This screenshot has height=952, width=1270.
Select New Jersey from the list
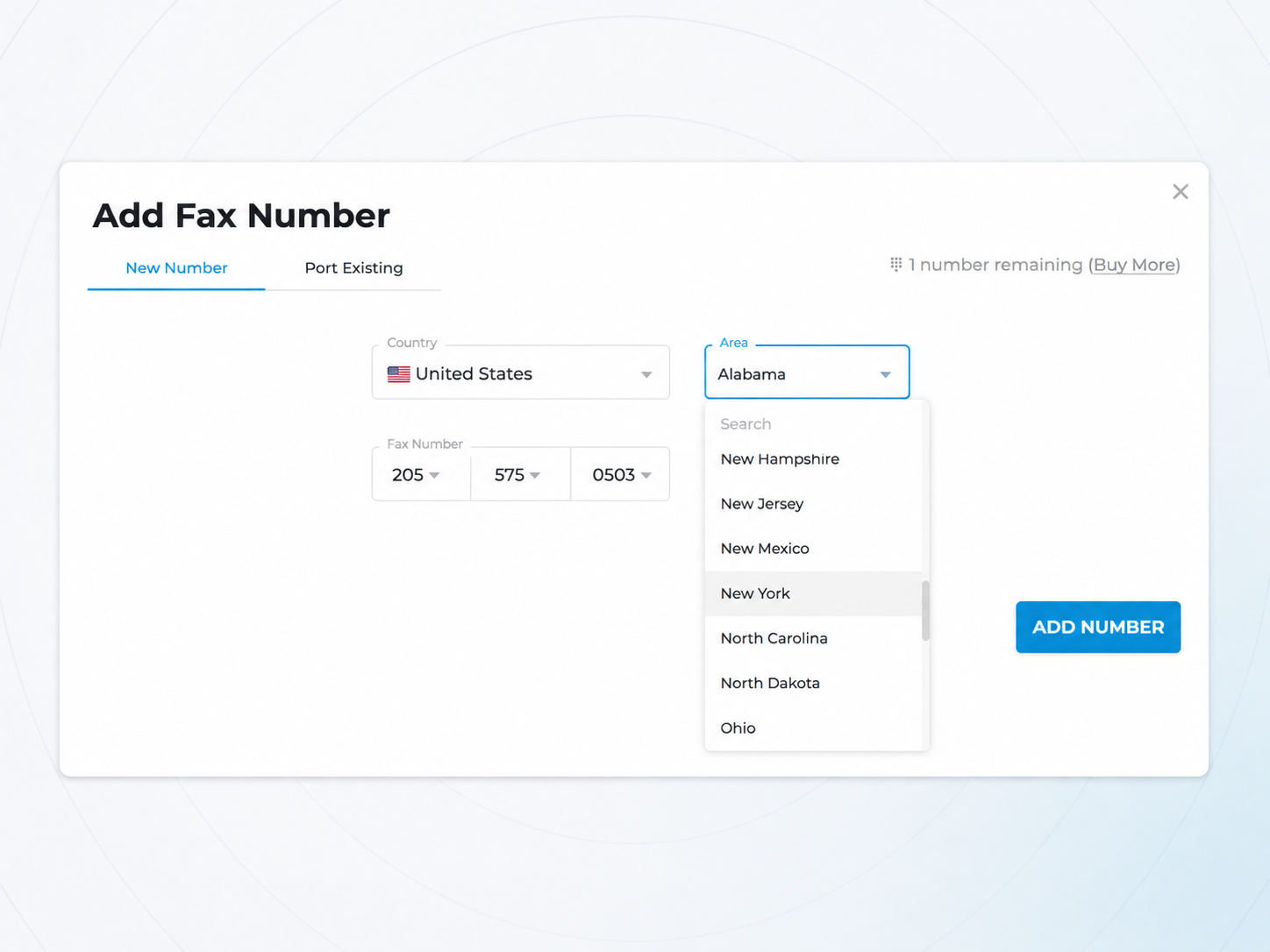click(x=814, y=504)
